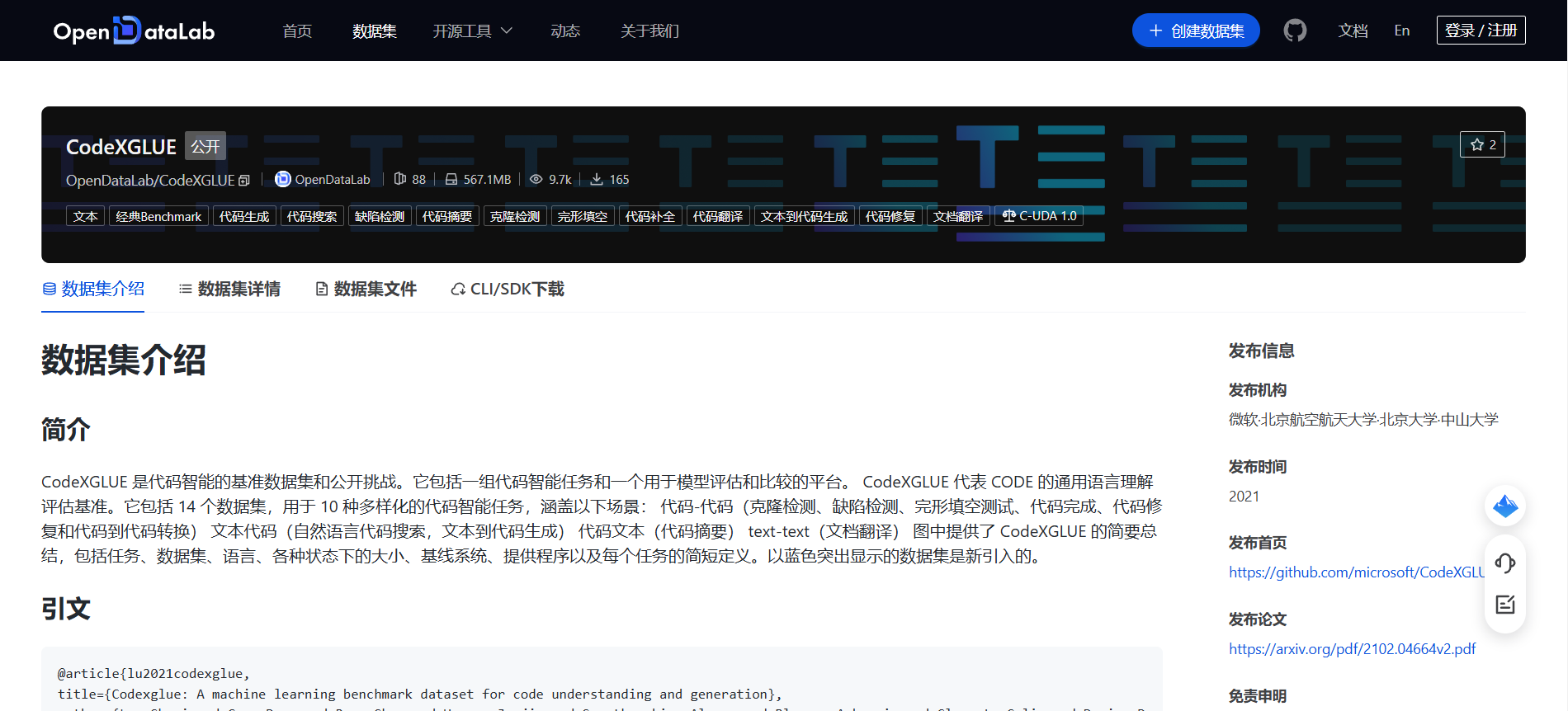Screen dimensions: 1568x711
Task: Click the 代码摘要 tag
Action: (x=447, y=216)
